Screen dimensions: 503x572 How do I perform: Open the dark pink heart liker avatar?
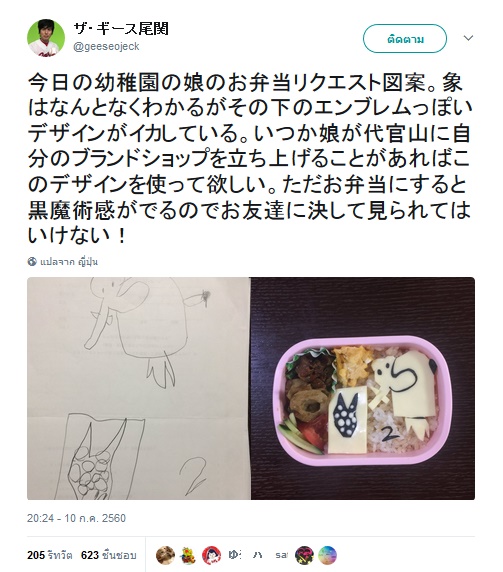point(304,555)
